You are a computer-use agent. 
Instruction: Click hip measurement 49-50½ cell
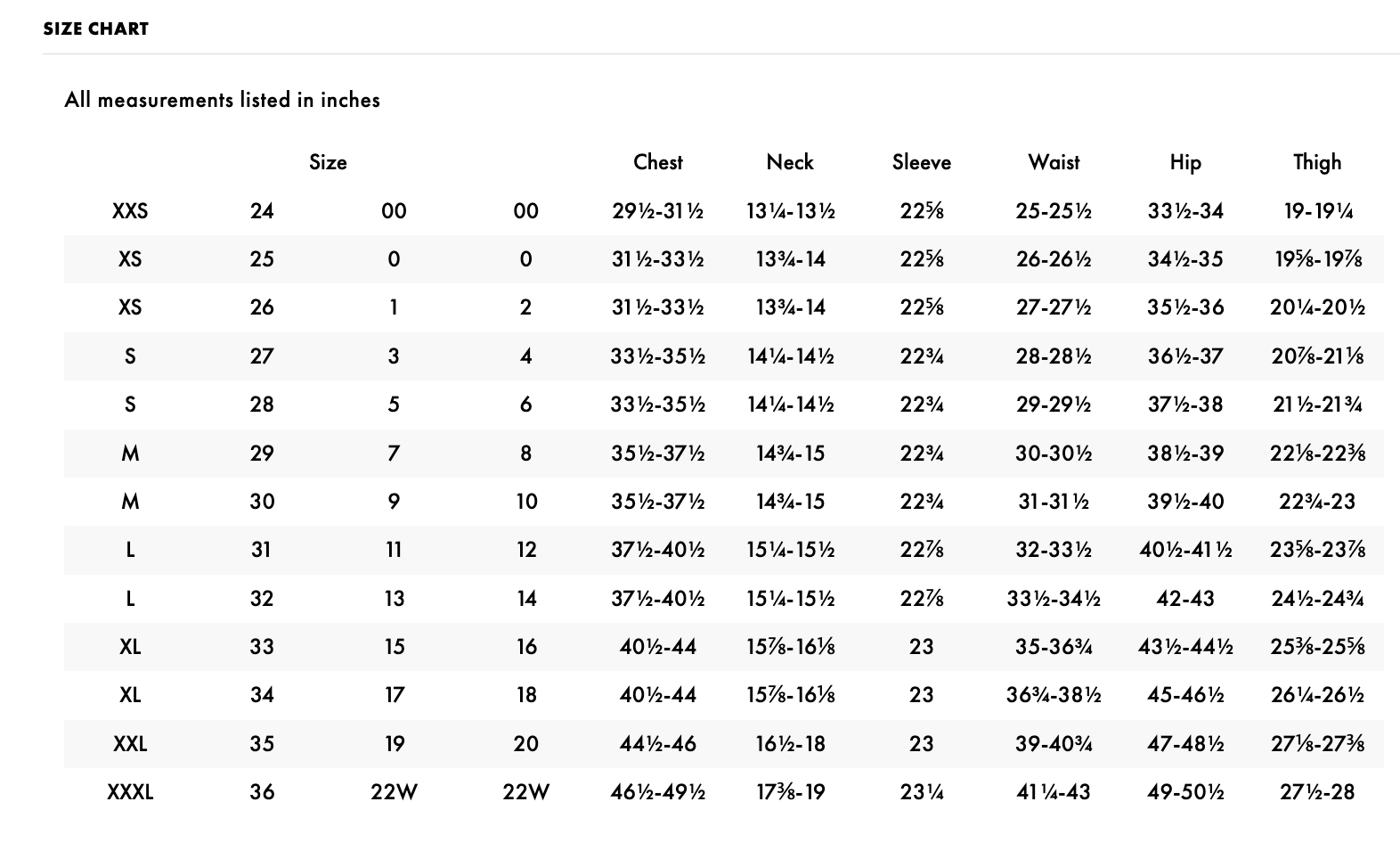coord(1185,791)
